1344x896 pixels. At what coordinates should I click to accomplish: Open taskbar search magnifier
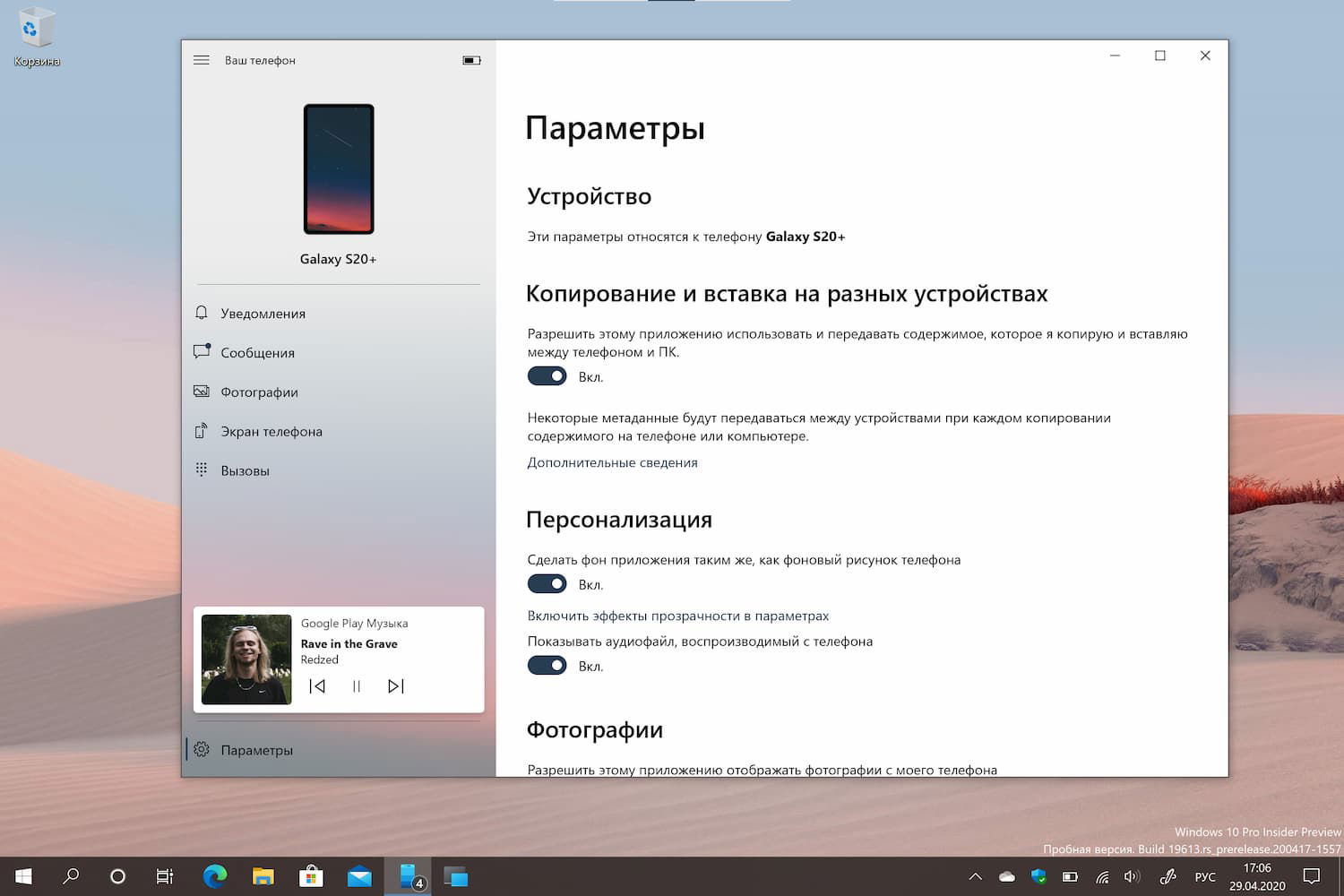[x=71, y=876]
